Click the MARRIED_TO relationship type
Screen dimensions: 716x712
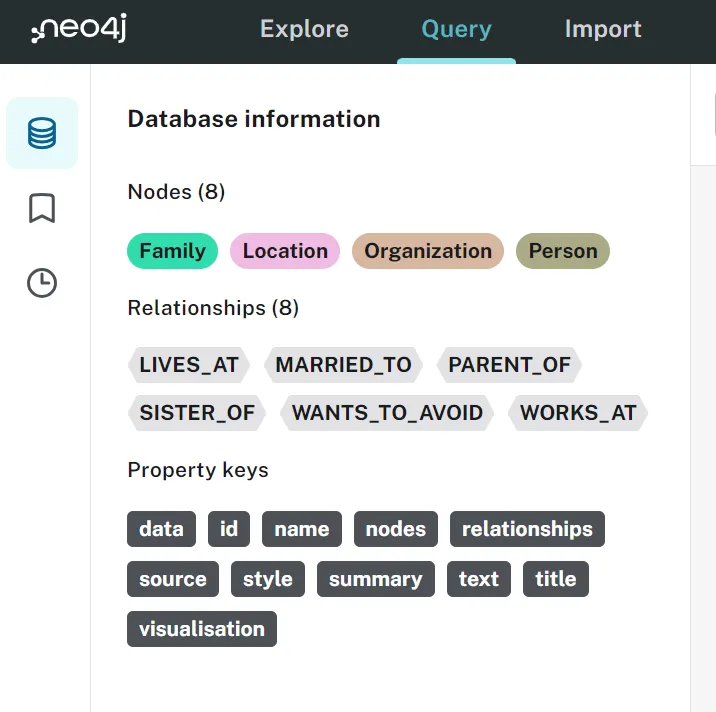point(343,364)
